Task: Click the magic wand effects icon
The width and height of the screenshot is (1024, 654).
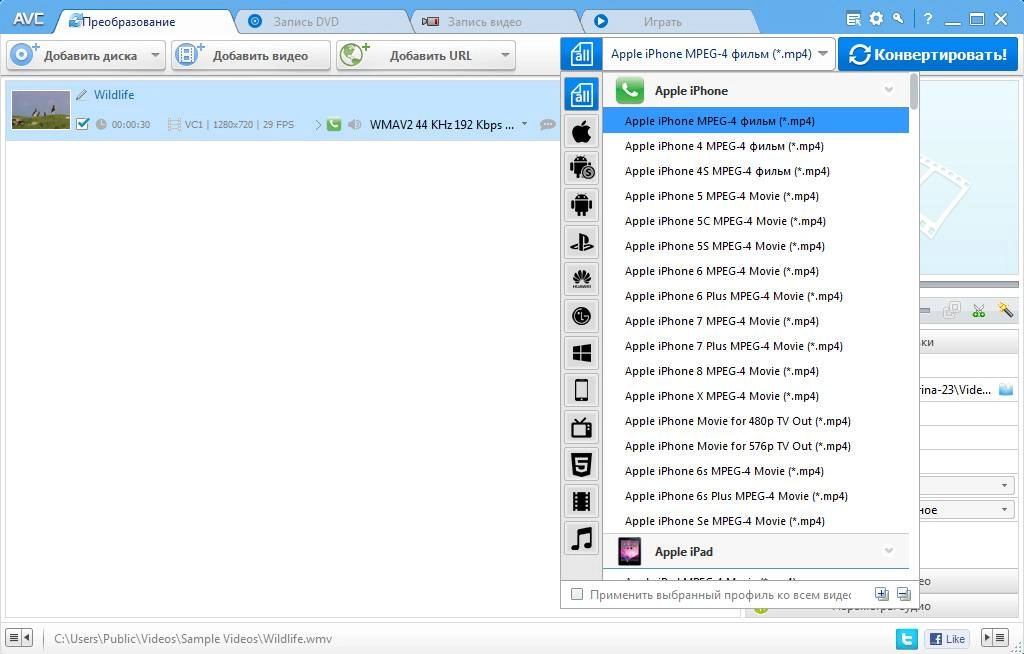Action: coord(1005,310)
